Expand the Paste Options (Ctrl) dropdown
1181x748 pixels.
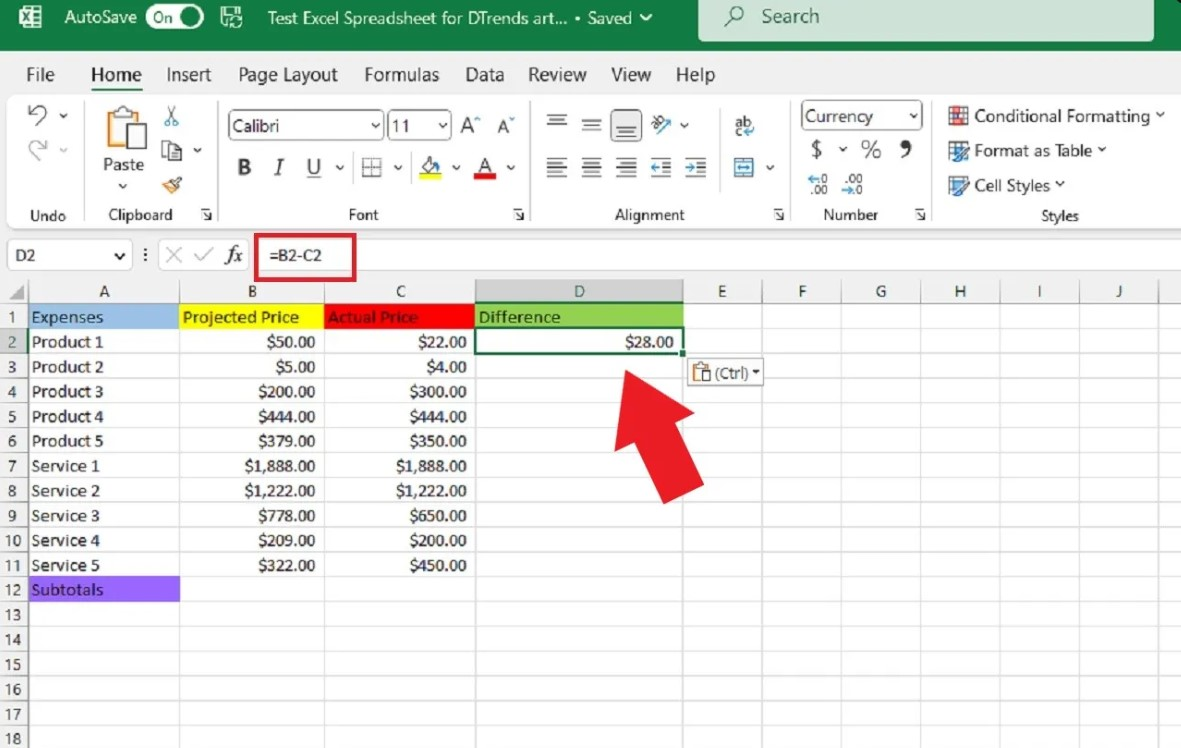tap(726, 373)
